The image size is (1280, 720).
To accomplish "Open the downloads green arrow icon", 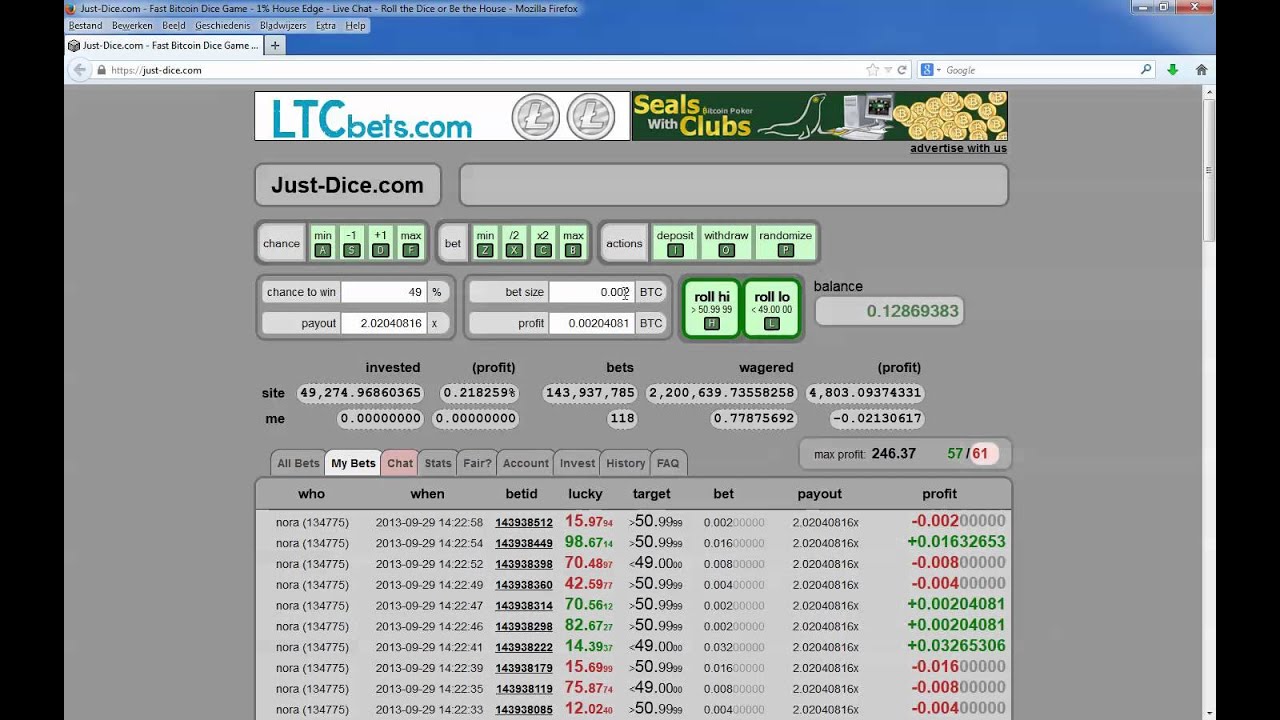I will (x=1173, y=70).
